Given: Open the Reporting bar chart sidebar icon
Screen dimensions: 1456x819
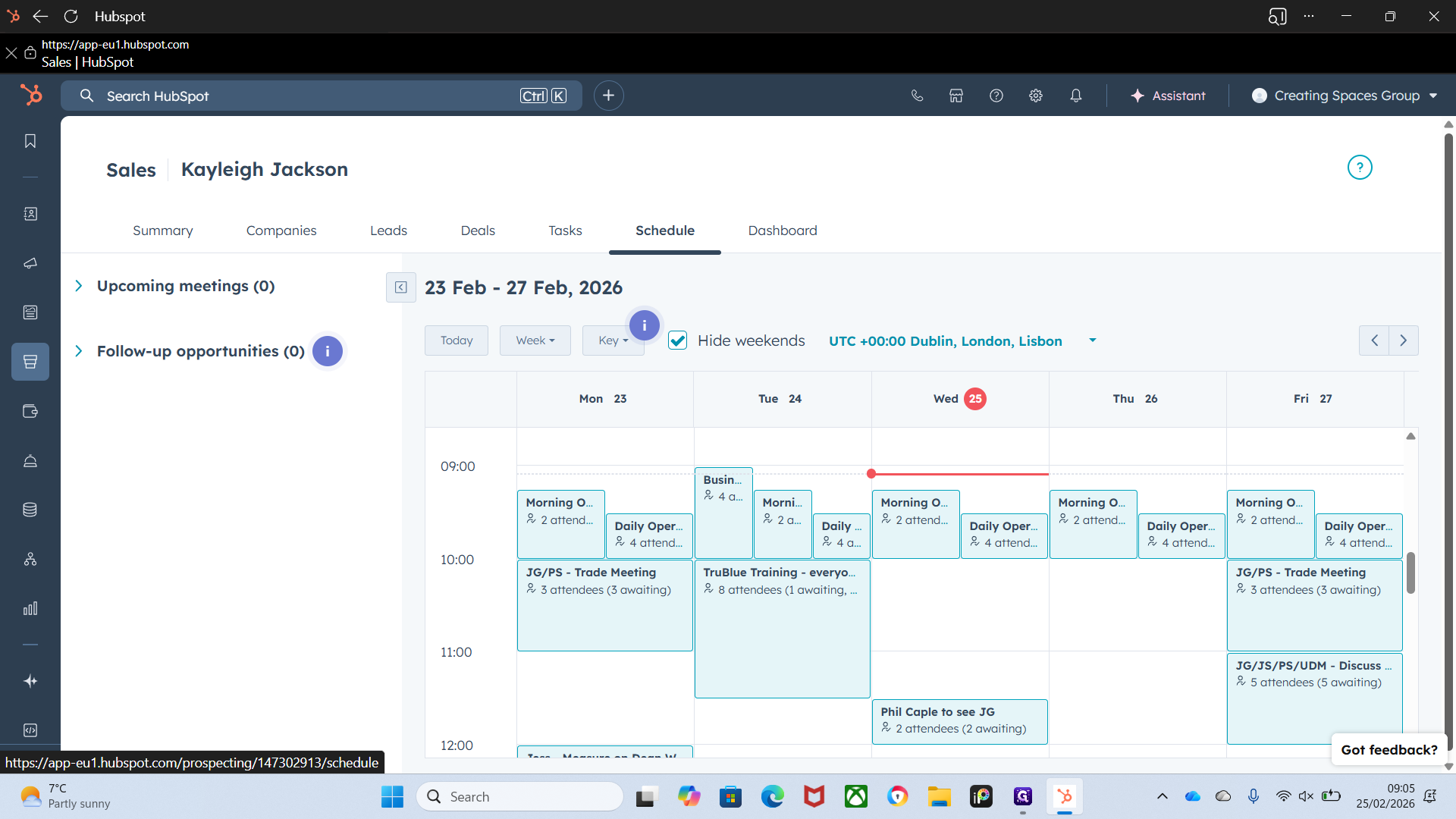Looking at the screenshot, I should coord(30,608).
